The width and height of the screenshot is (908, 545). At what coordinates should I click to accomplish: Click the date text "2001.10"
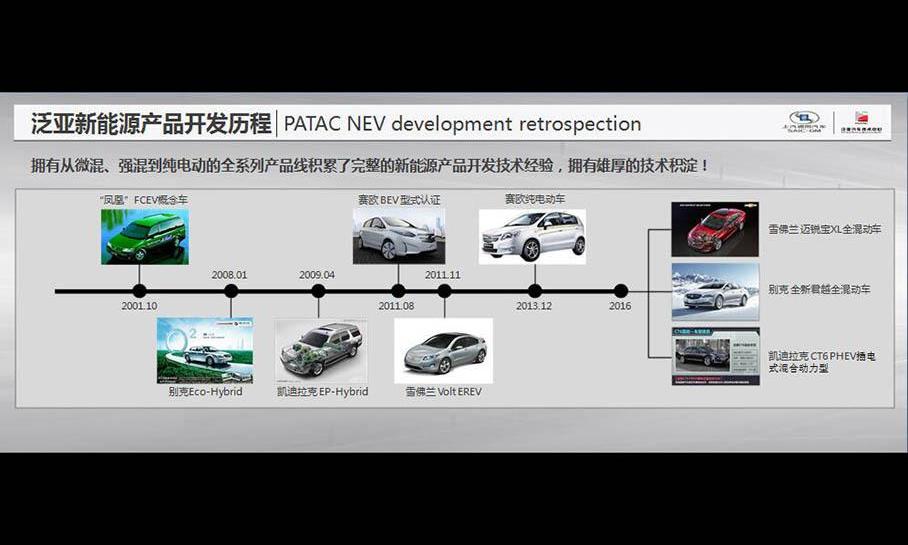tap(139, 306)
